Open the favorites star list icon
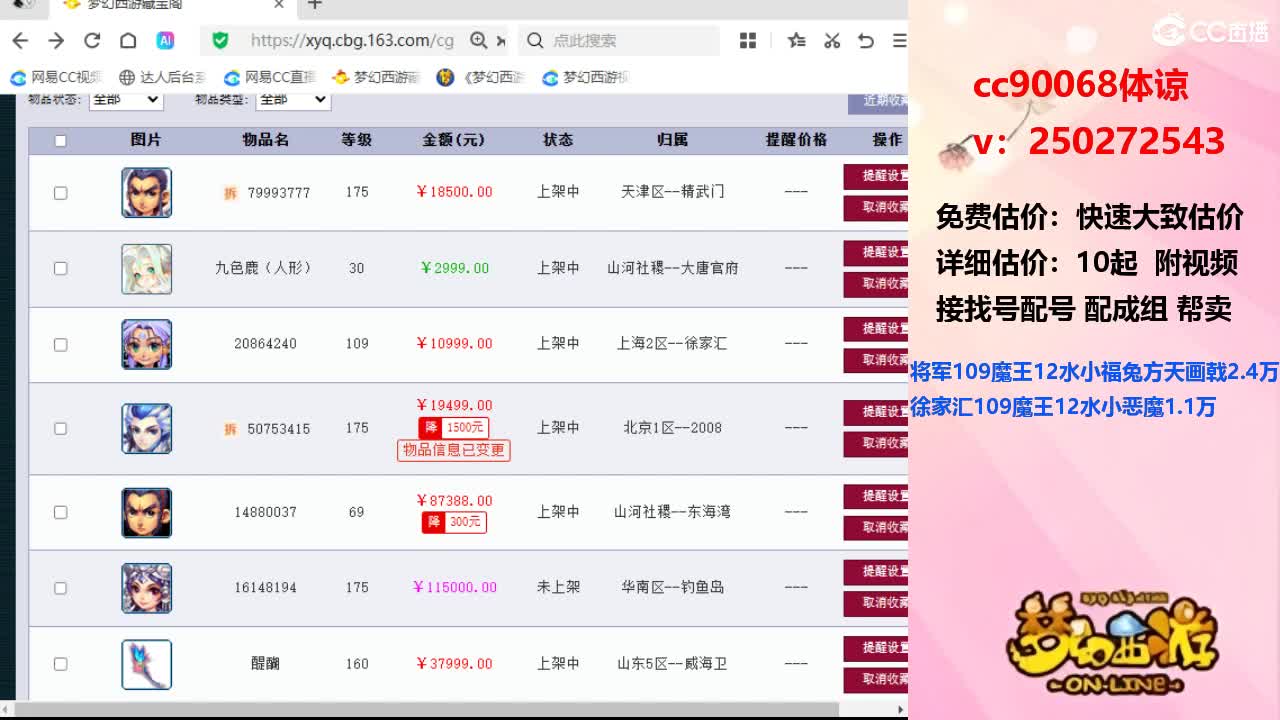 coord(796,40)
